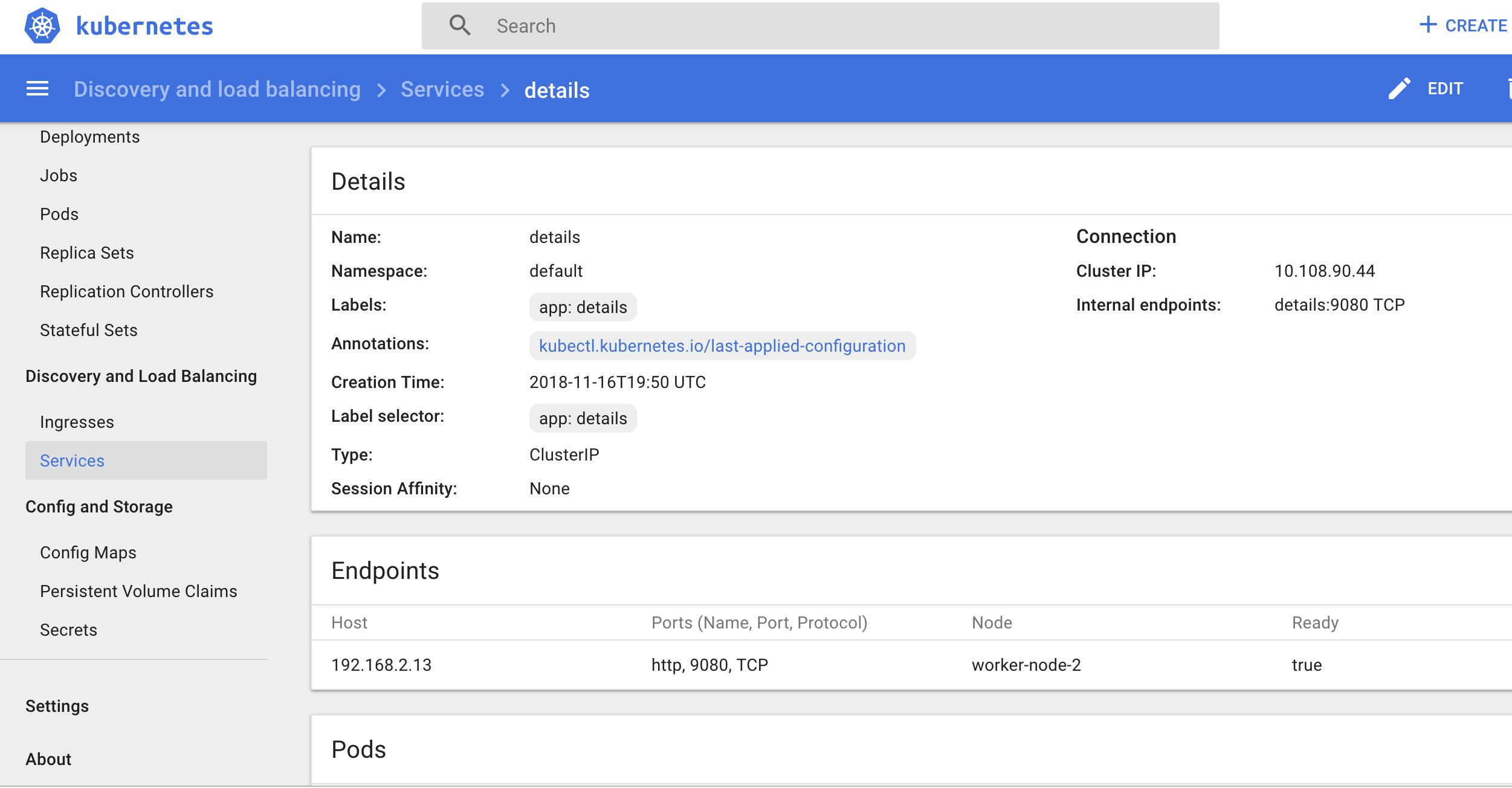Open Pods in the sidebar
The height and width of the screenshot is (788, 1512).
coord(59,214)
